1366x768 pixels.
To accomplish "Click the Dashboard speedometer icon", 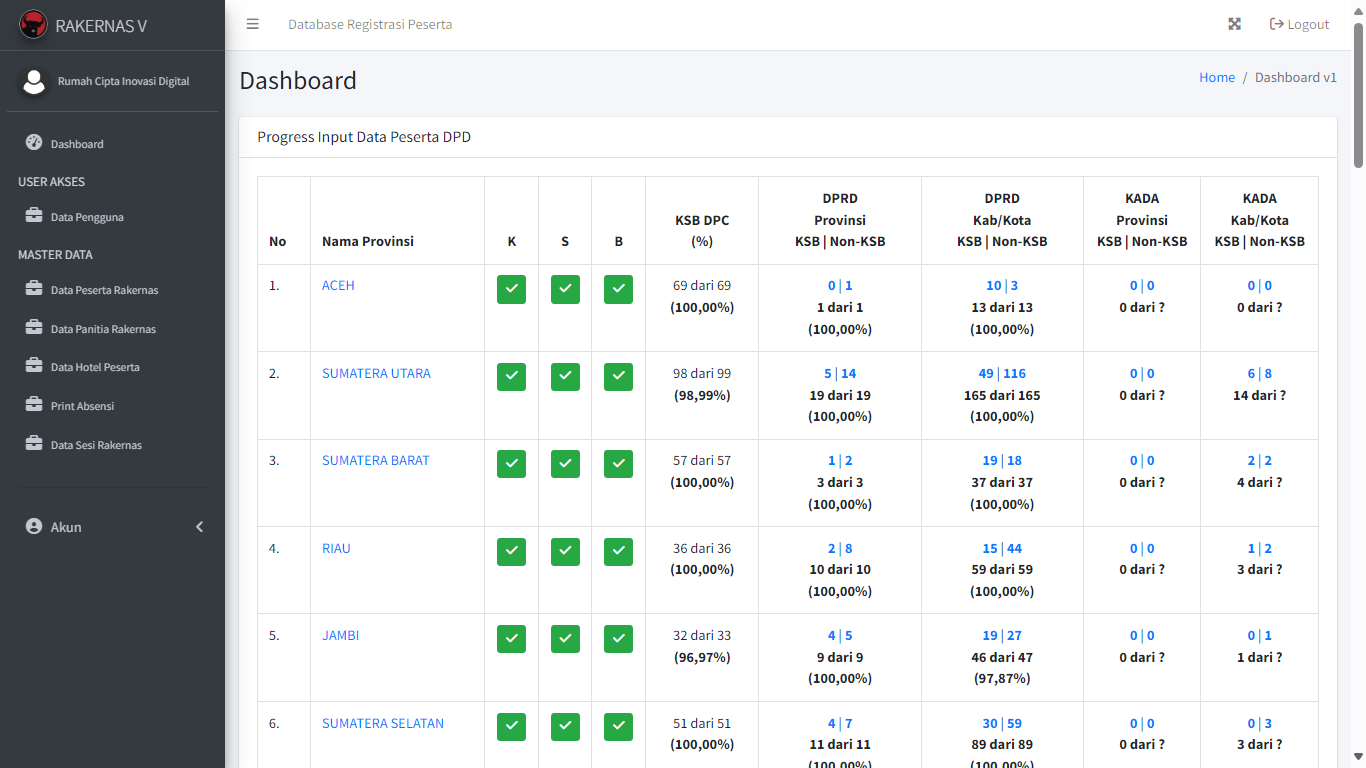I will [34, 143].
